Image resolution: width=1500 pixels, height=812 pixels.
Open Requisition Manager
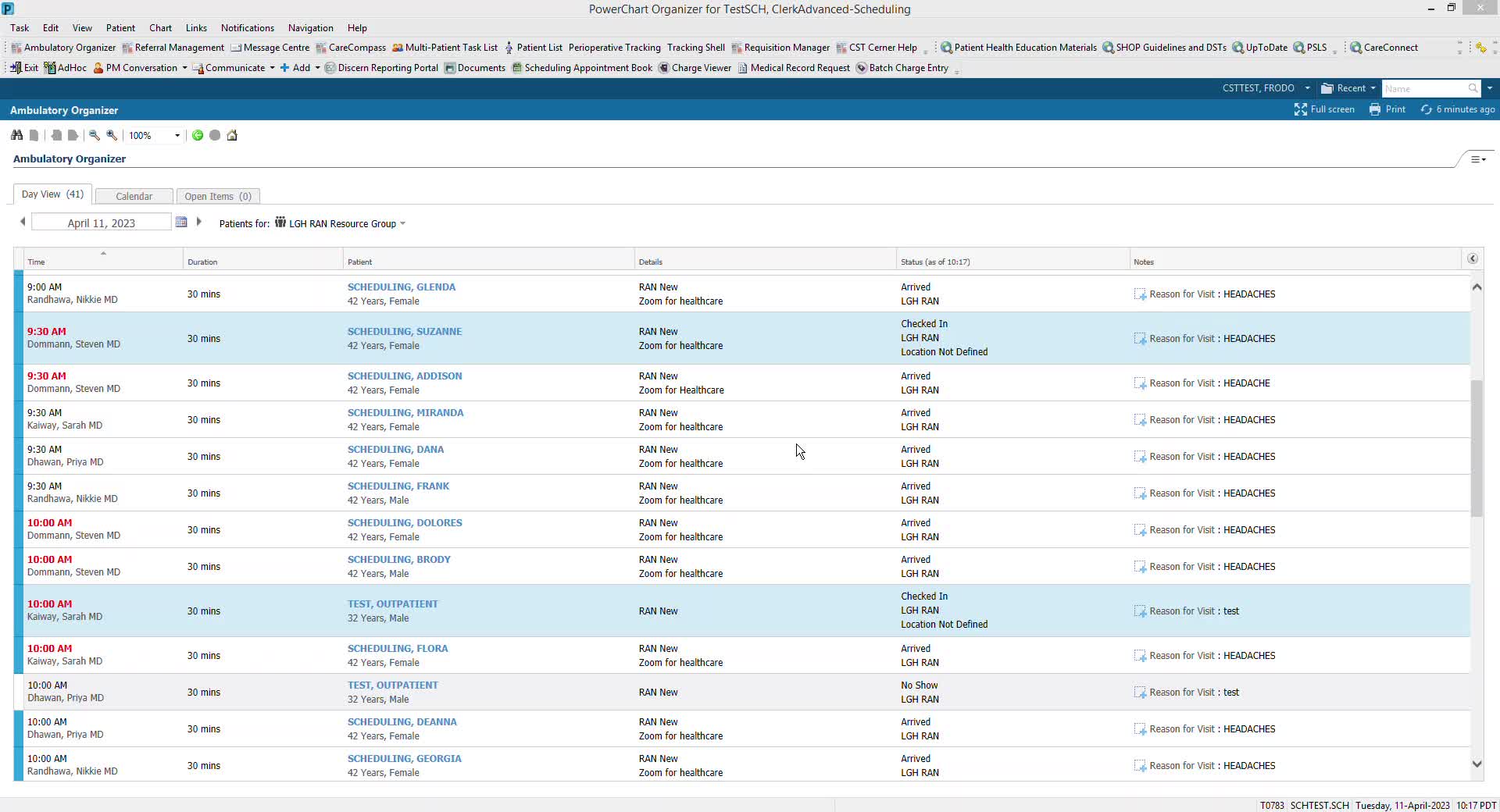point(780,48)
